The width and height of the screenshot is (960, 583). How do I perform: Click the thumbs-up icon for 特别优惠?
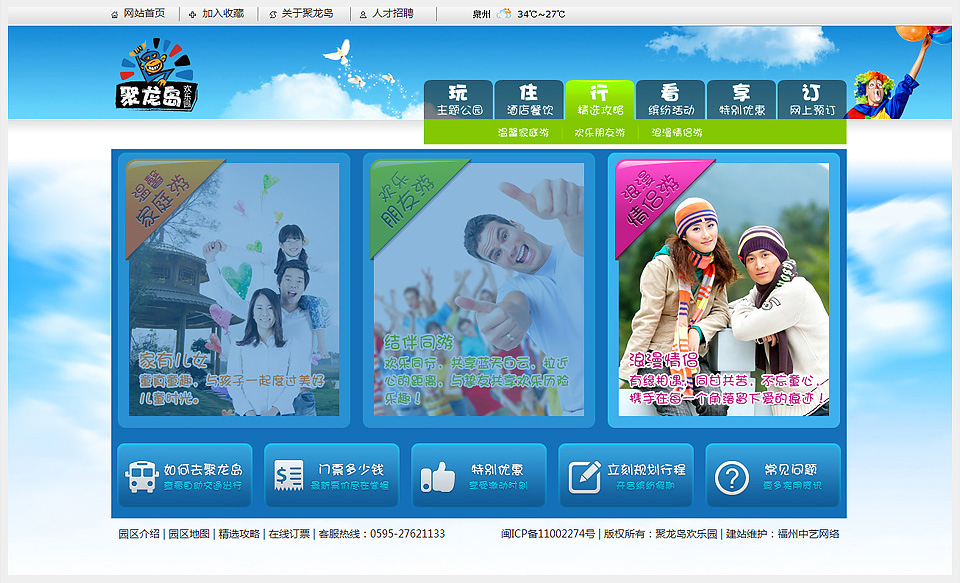[x=437, y=477]
